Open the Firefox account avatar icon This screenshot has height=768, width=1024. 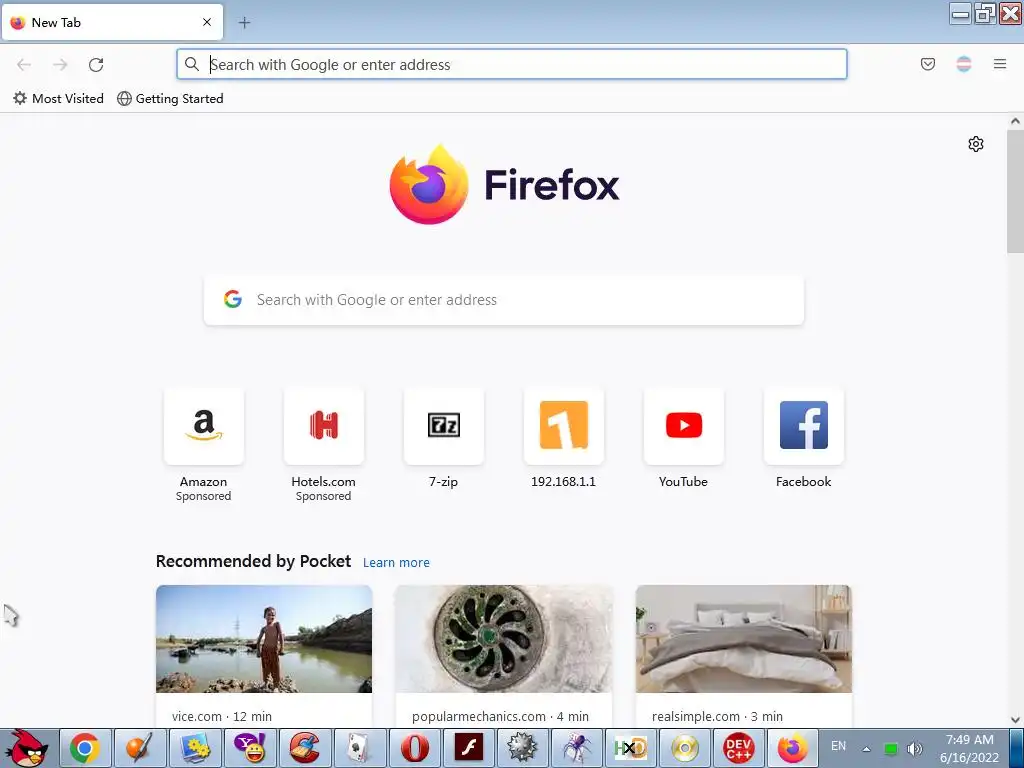click(964, 64)
